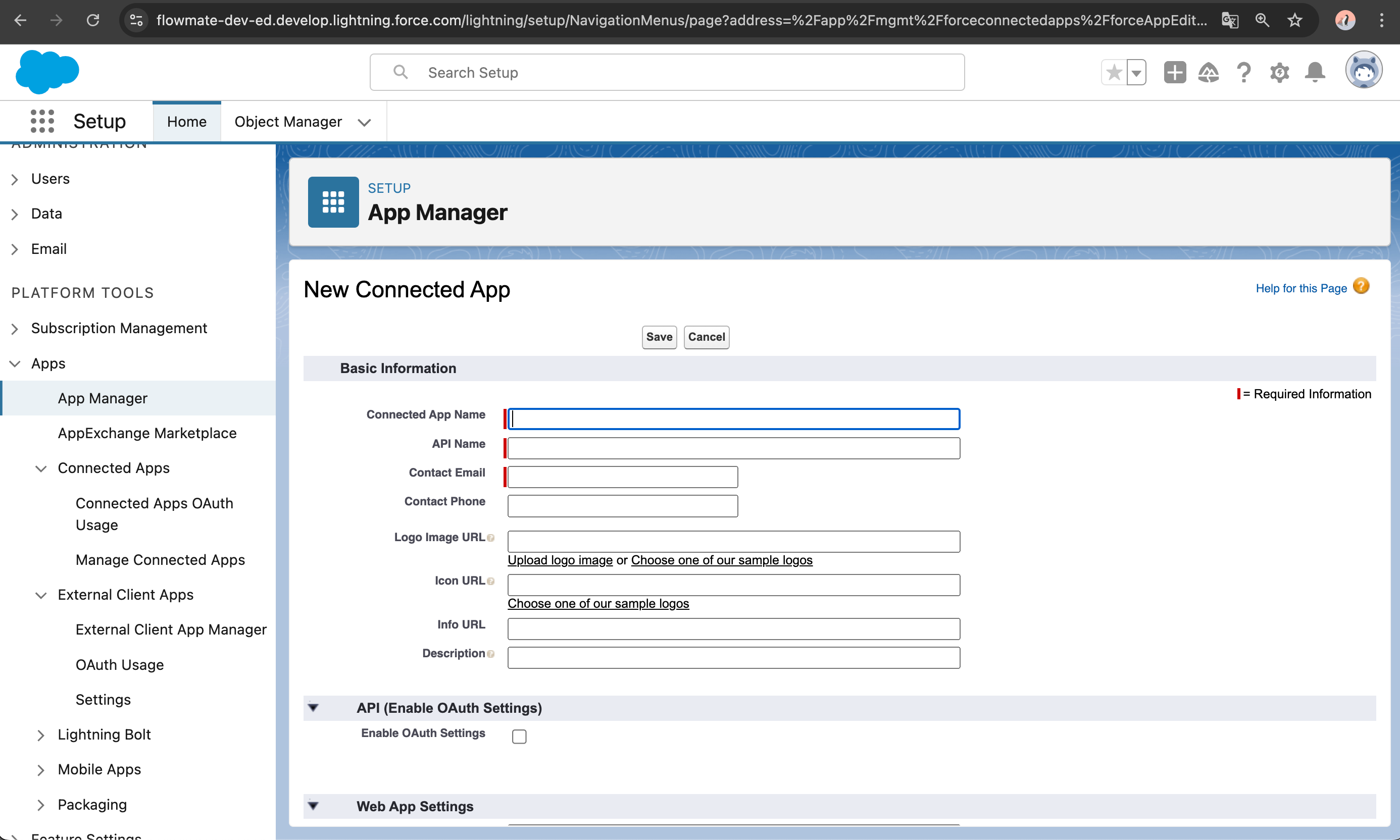Collapse the Connected Apps tree node
This screenshot has width=1400, height=840.
click(41, 468)
